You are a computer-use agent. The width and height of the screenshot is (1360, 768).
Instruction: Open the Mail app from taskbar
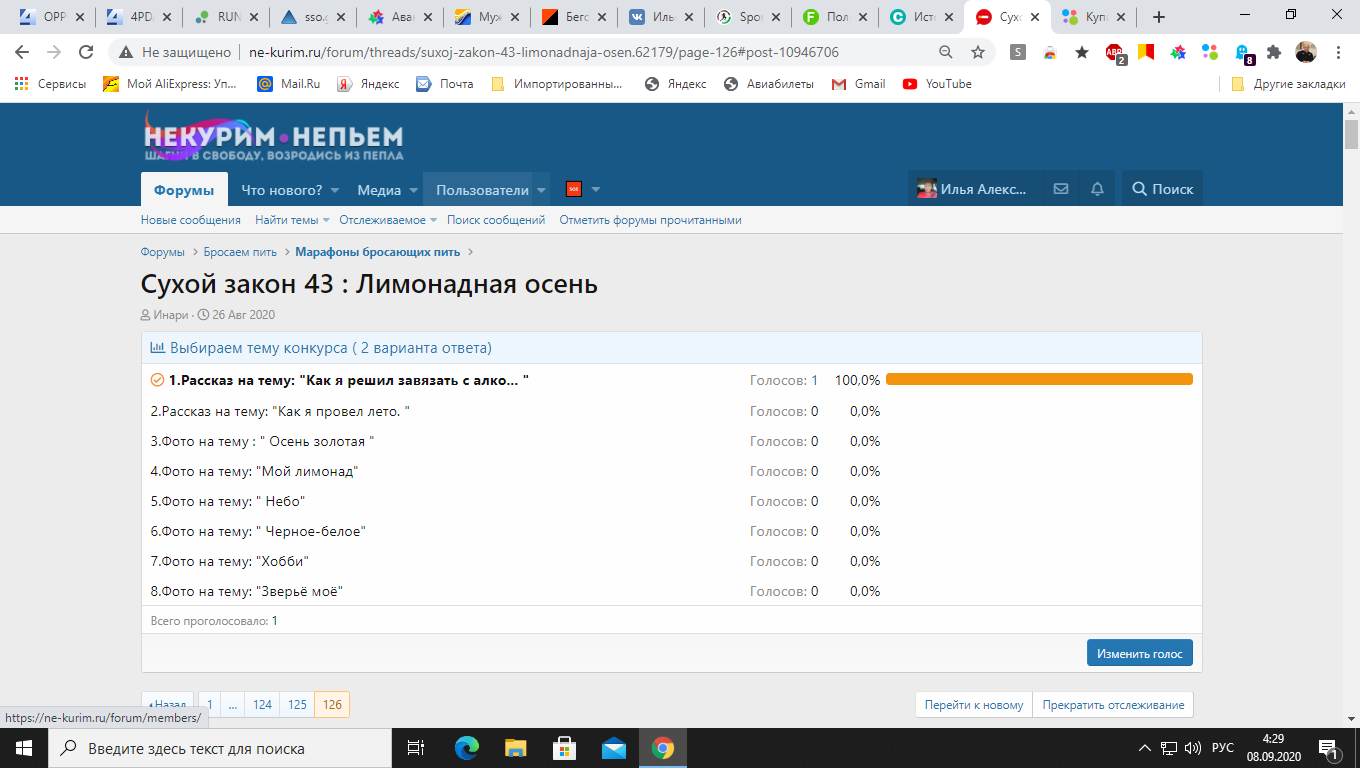click(x=613, y=748)
